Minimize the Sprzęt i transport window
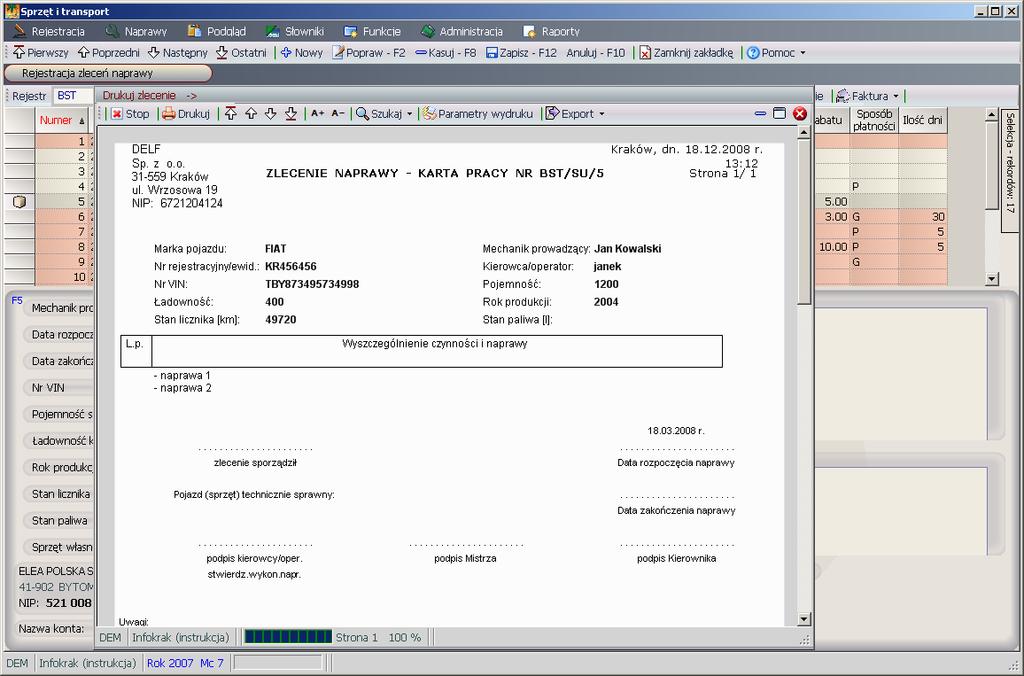Image resolution: width=1024 pixels, height=676 pixels. pyautogui.click(x=982, y=11)
